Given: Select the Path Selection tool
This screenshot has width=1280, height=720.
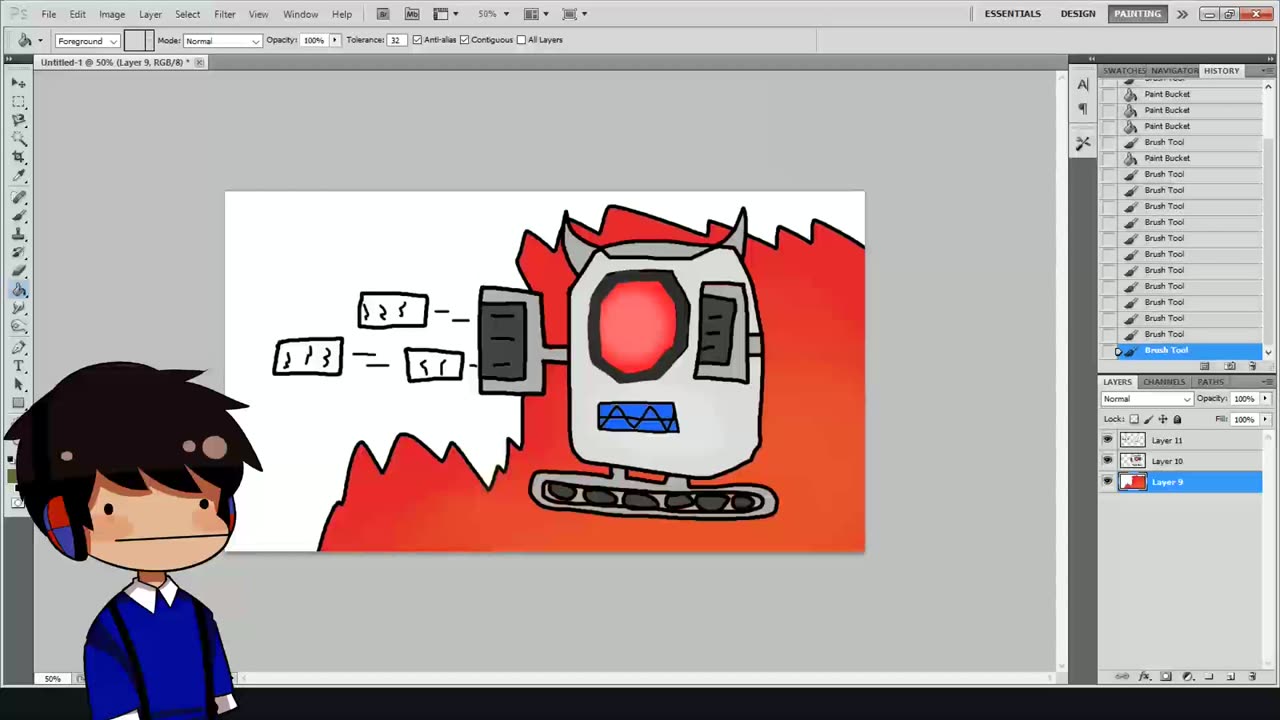Looking at the screenshot, I should [19, 385].
